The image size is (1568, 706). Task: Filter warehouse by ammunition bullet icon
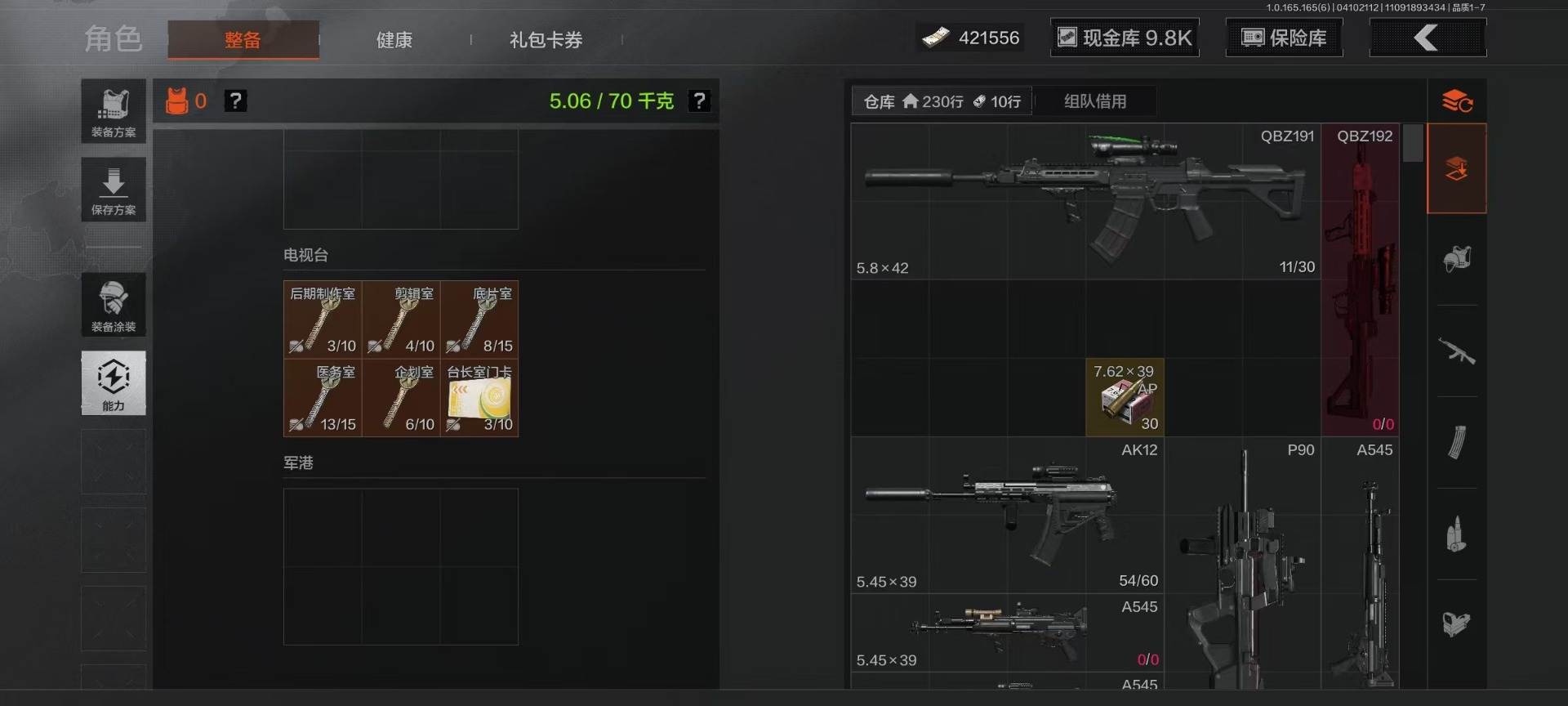pyautogui.click(x=1457, y=534)
